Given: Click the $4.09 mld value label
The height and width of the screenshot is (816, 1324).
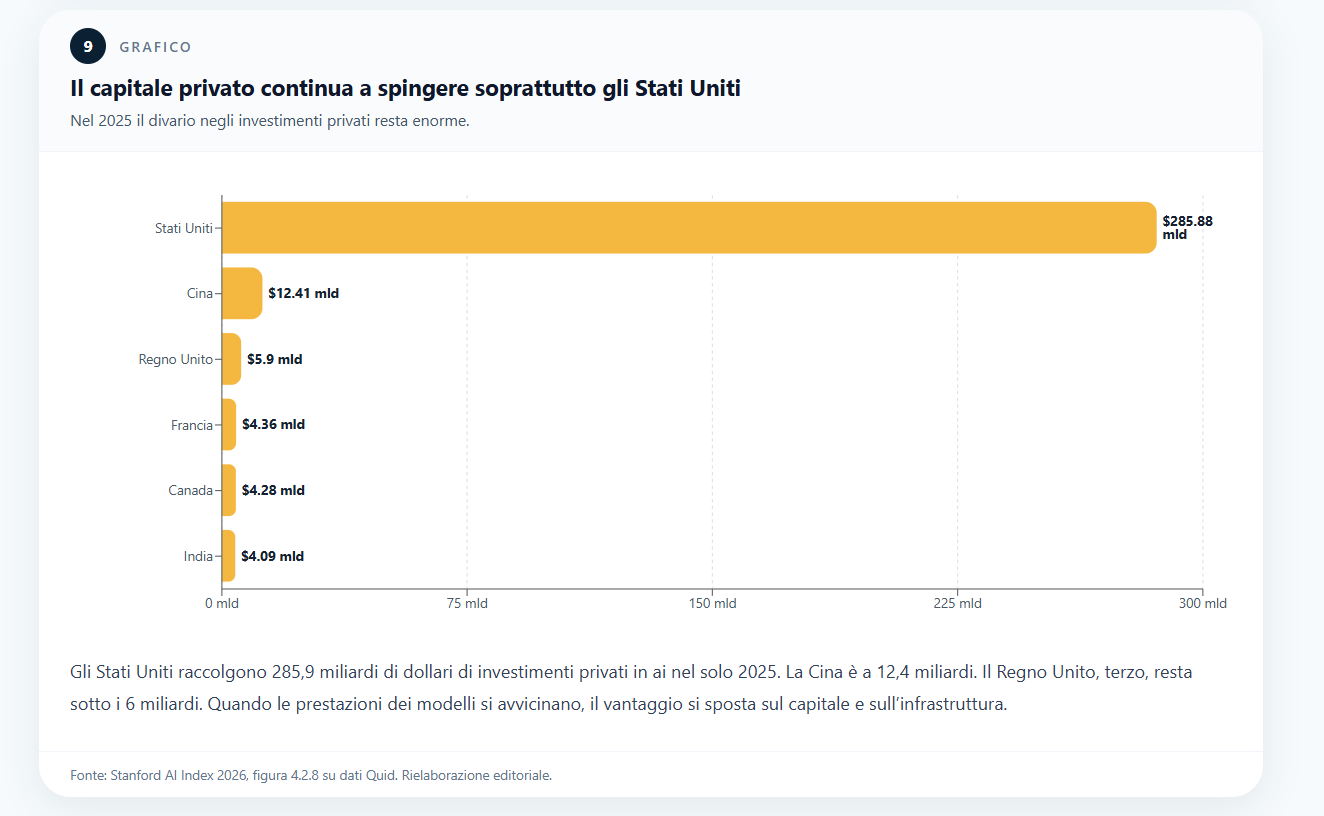Looking at the screenshot, I should [x=272, y=556].
